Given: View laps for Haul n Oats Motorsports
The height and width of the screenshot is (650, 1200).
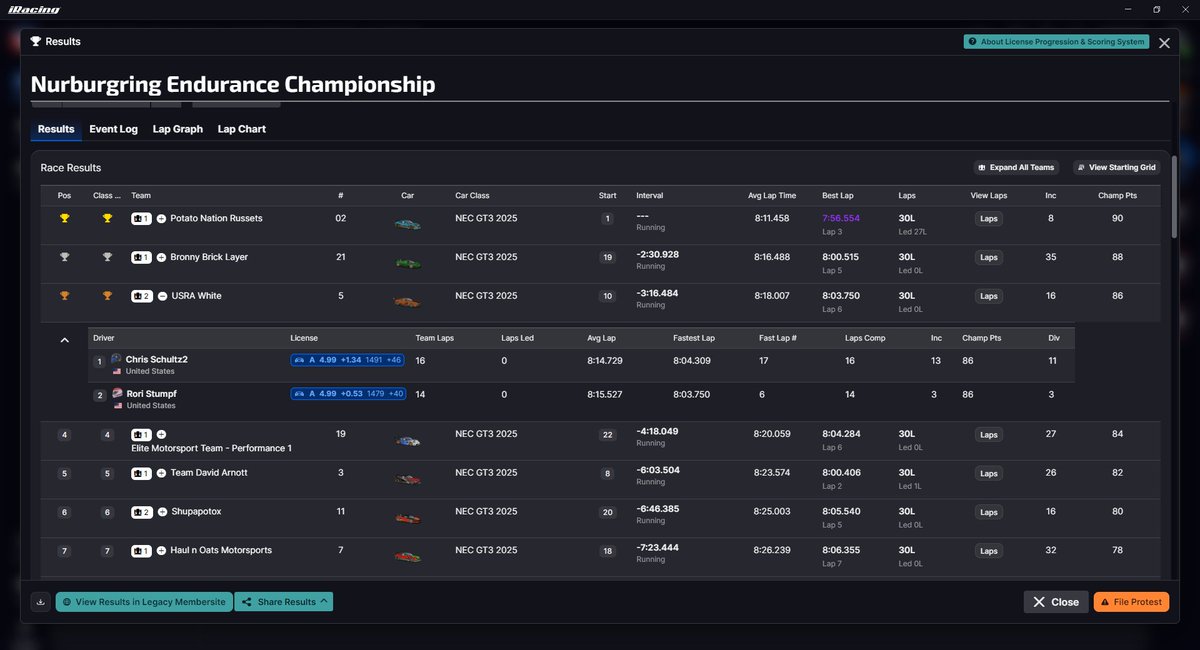Looking at the screenshot, I should pyautogui.click(x=989, y=551).
